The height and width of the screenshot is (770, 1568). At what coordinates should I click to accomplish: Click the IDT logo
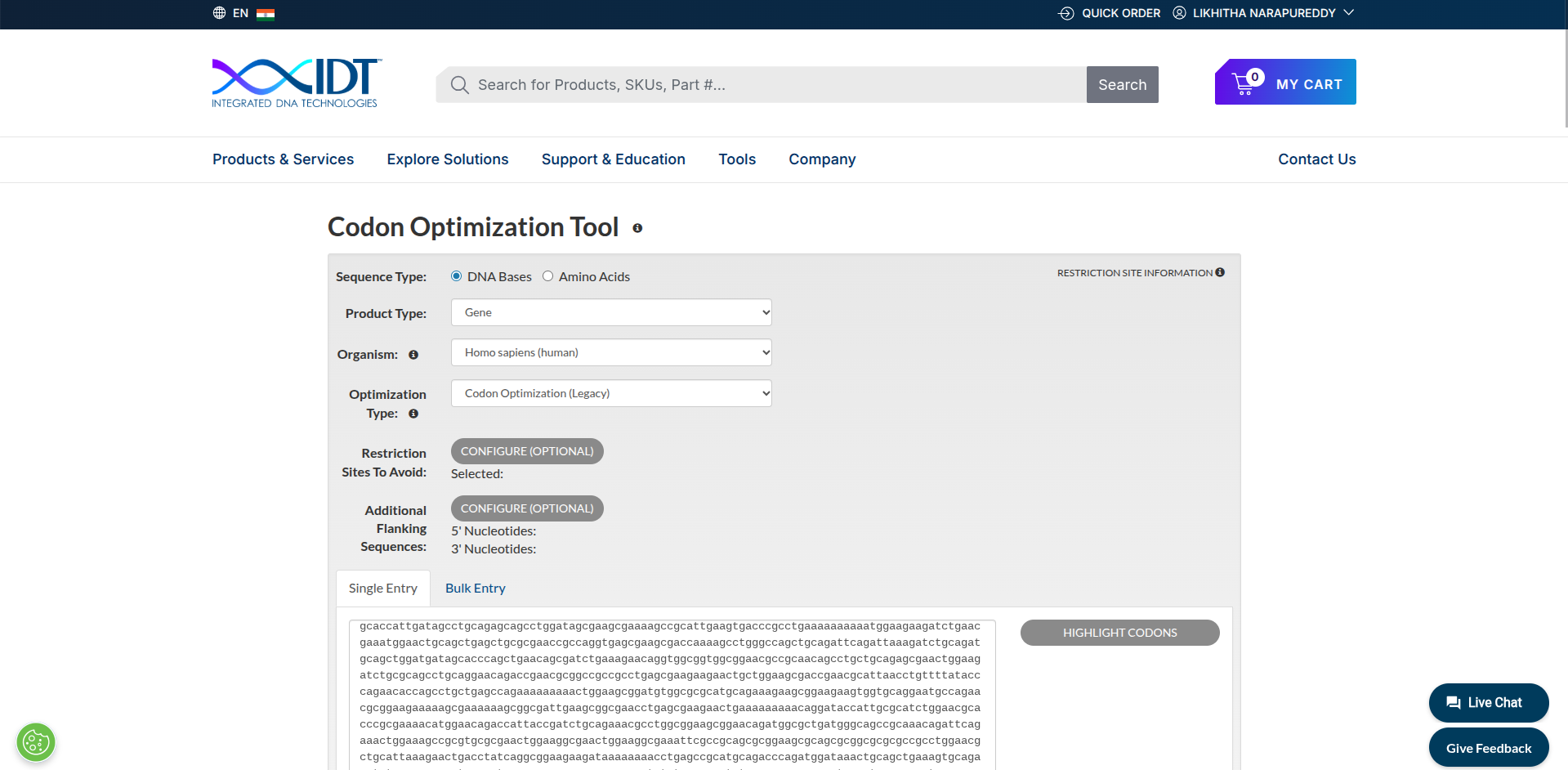295,82
